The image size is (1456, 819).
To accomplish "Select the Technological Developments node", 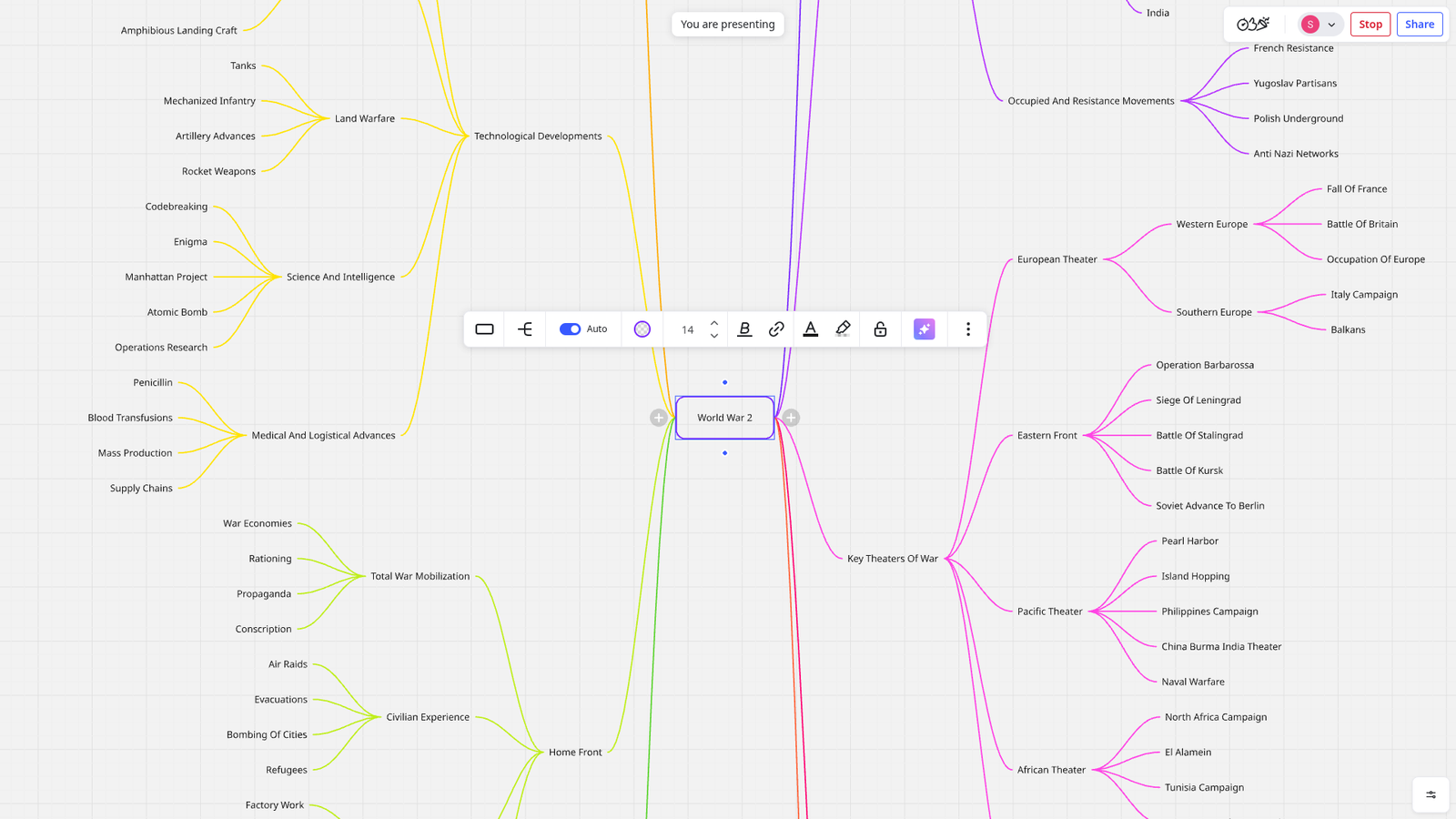I will point(538,136).
